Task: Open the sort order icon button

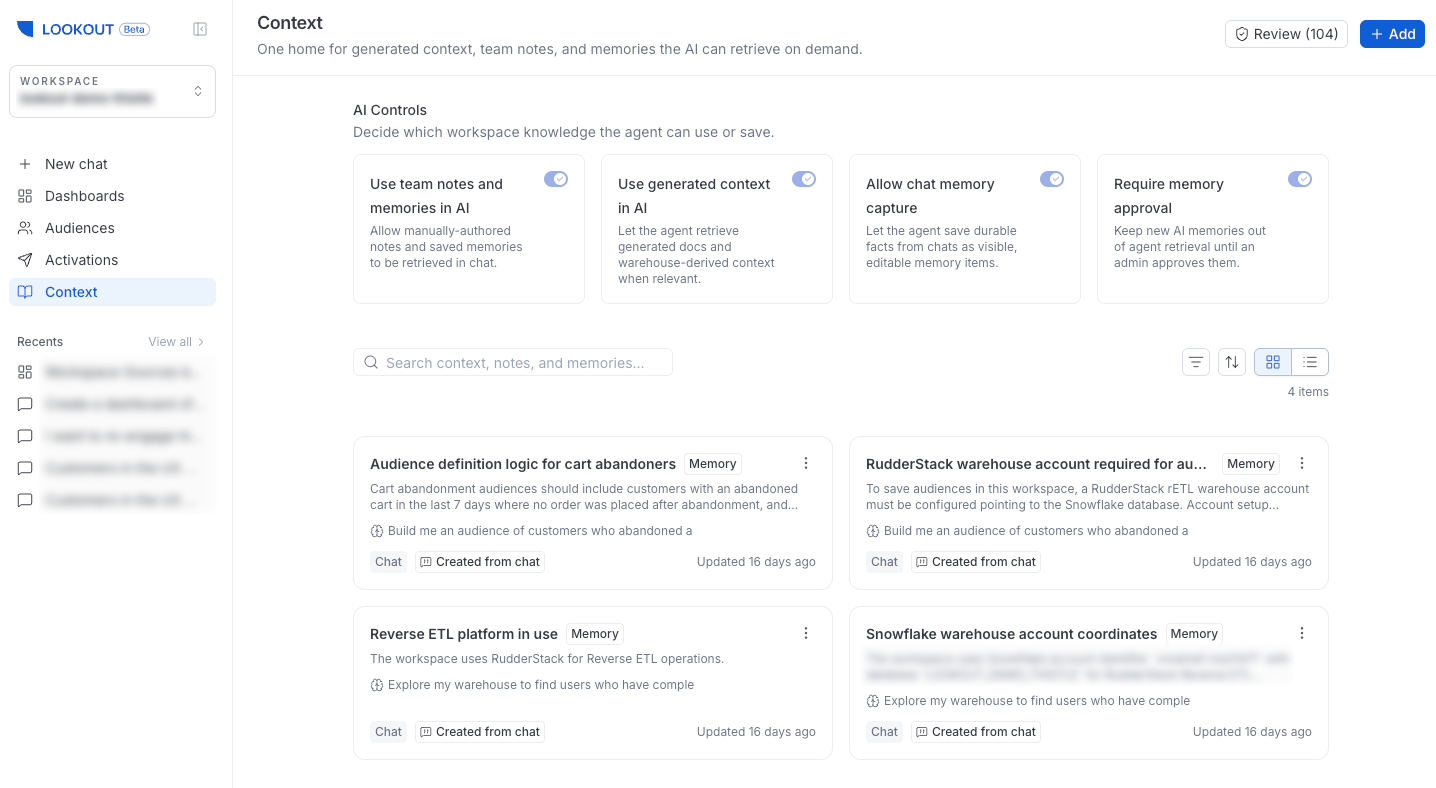Action: tap(1232, 362)
